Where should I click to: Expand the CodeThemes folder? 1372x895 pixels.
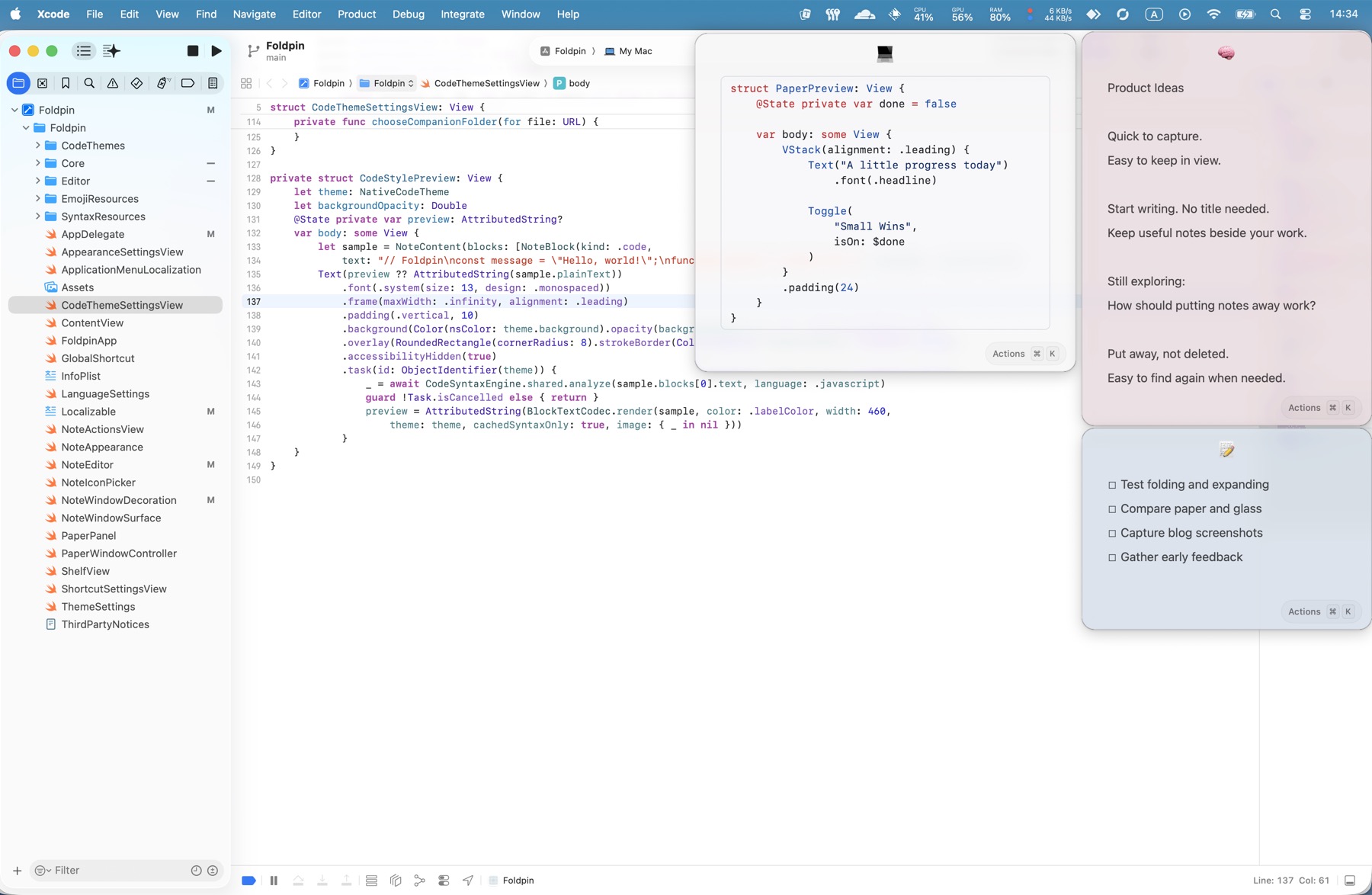[37, 146]
